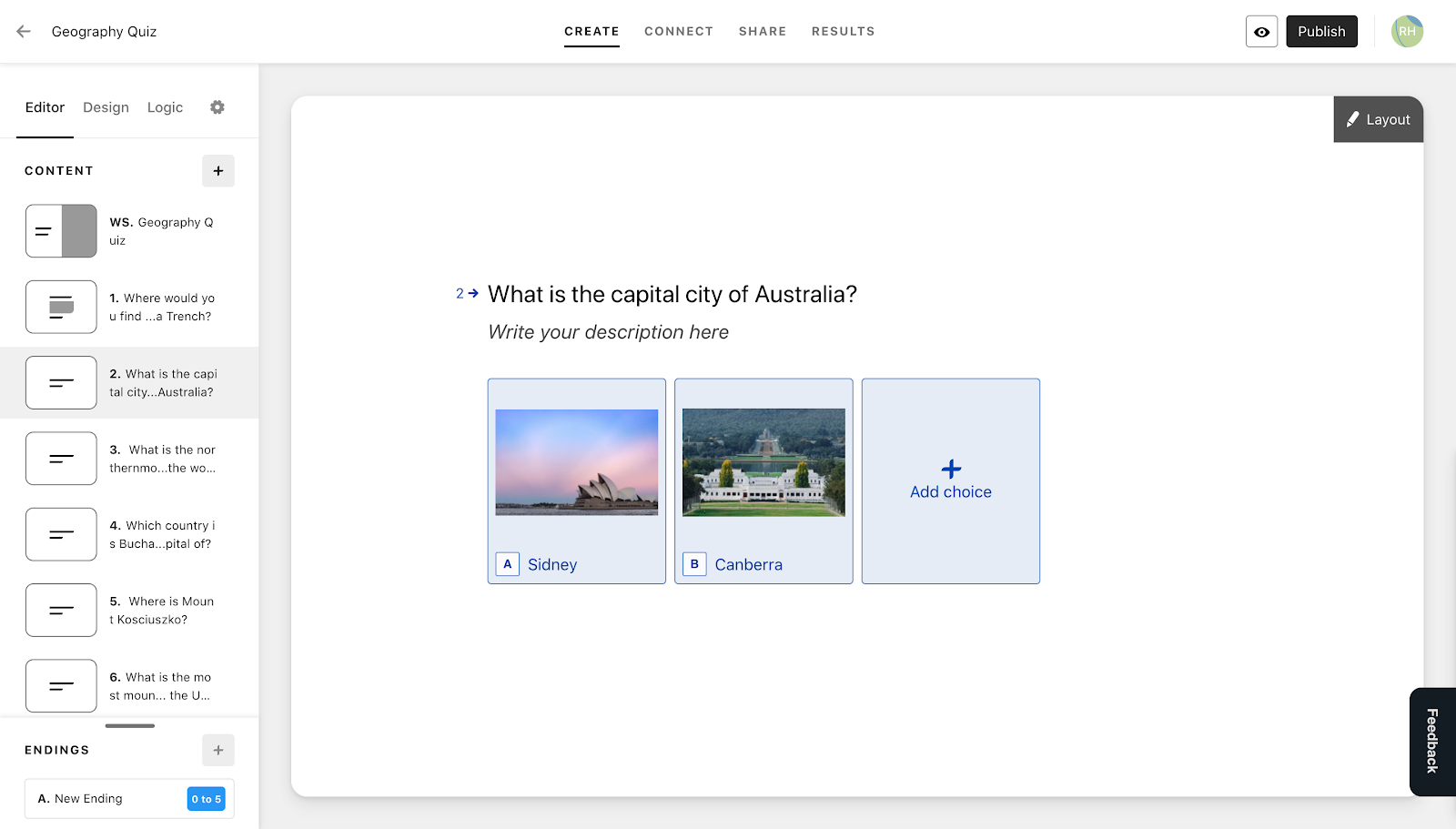Image resolution: width=1456 pixels, height=829 pixels.
Task: Click the 0 to 5 score badge
Action: [x=207, y=799]
